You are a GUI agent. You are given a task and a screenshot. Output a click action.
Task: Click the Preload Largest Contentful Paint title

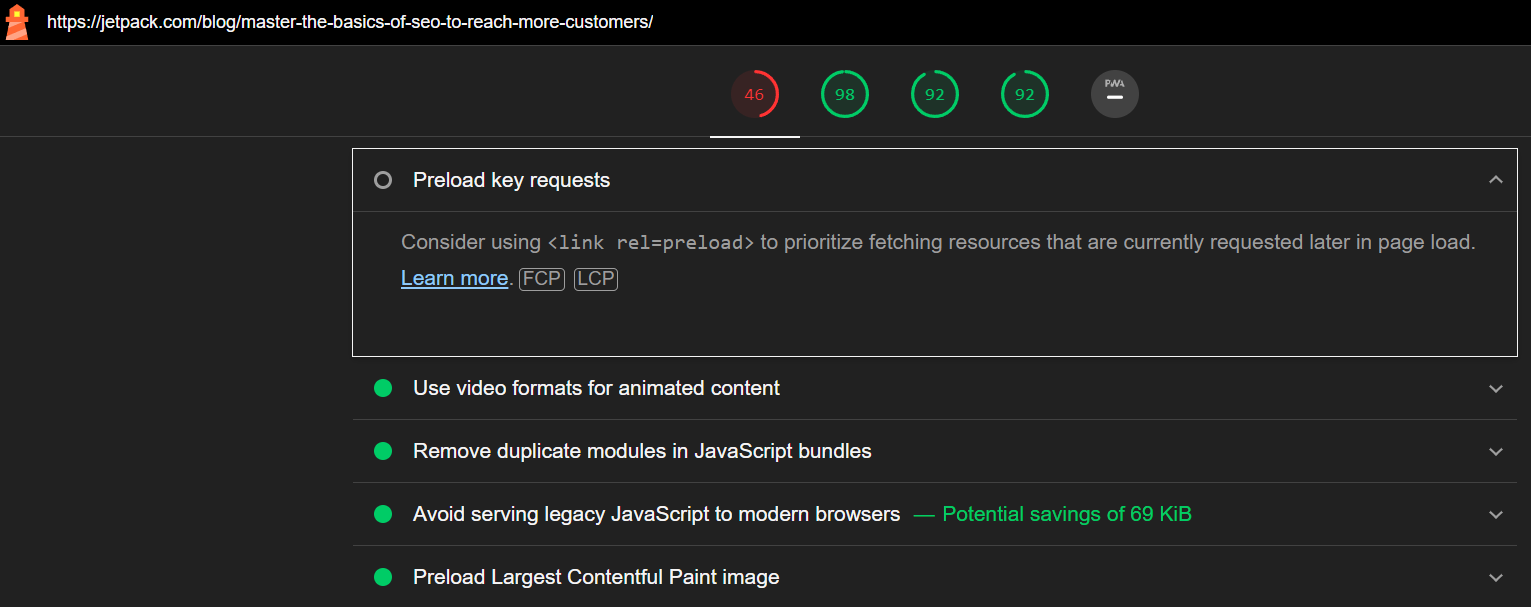(x=596, y=577)
